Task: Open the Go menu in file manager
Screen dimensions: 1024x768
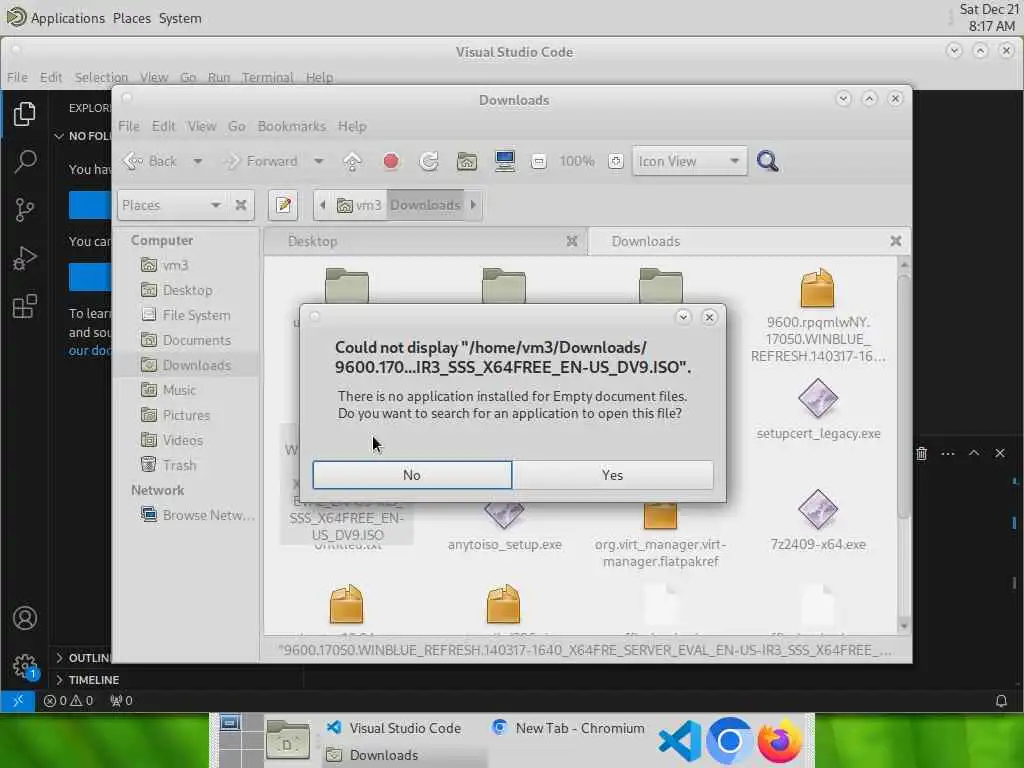Action: [x=236, y=126]
